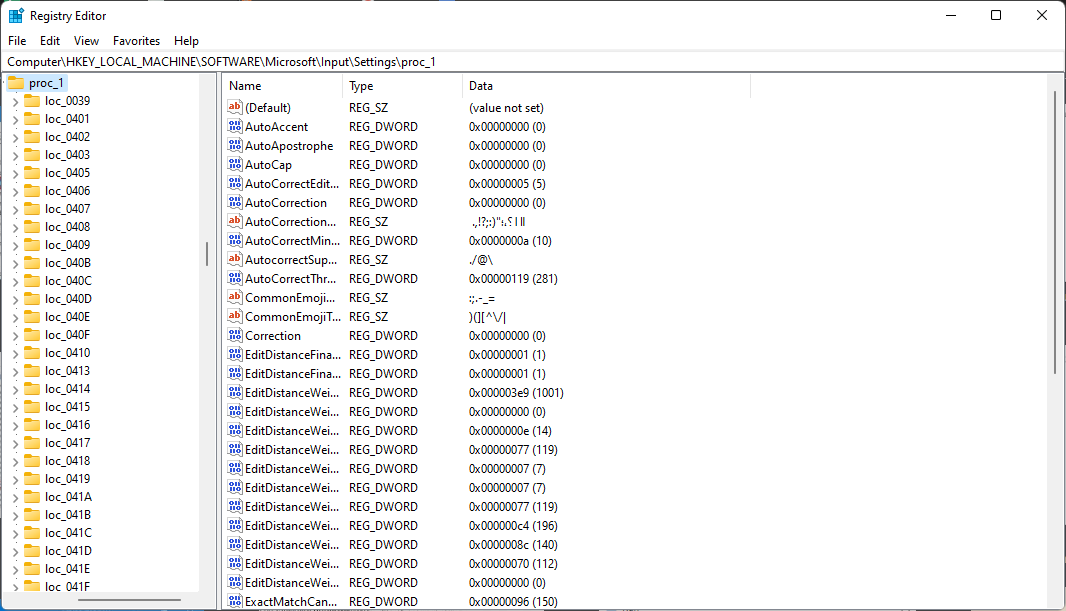Click the string icon of the CommonEmoji value with data :;.-_=
This screenshot has height=611, width=1066.
pos(235,297)
